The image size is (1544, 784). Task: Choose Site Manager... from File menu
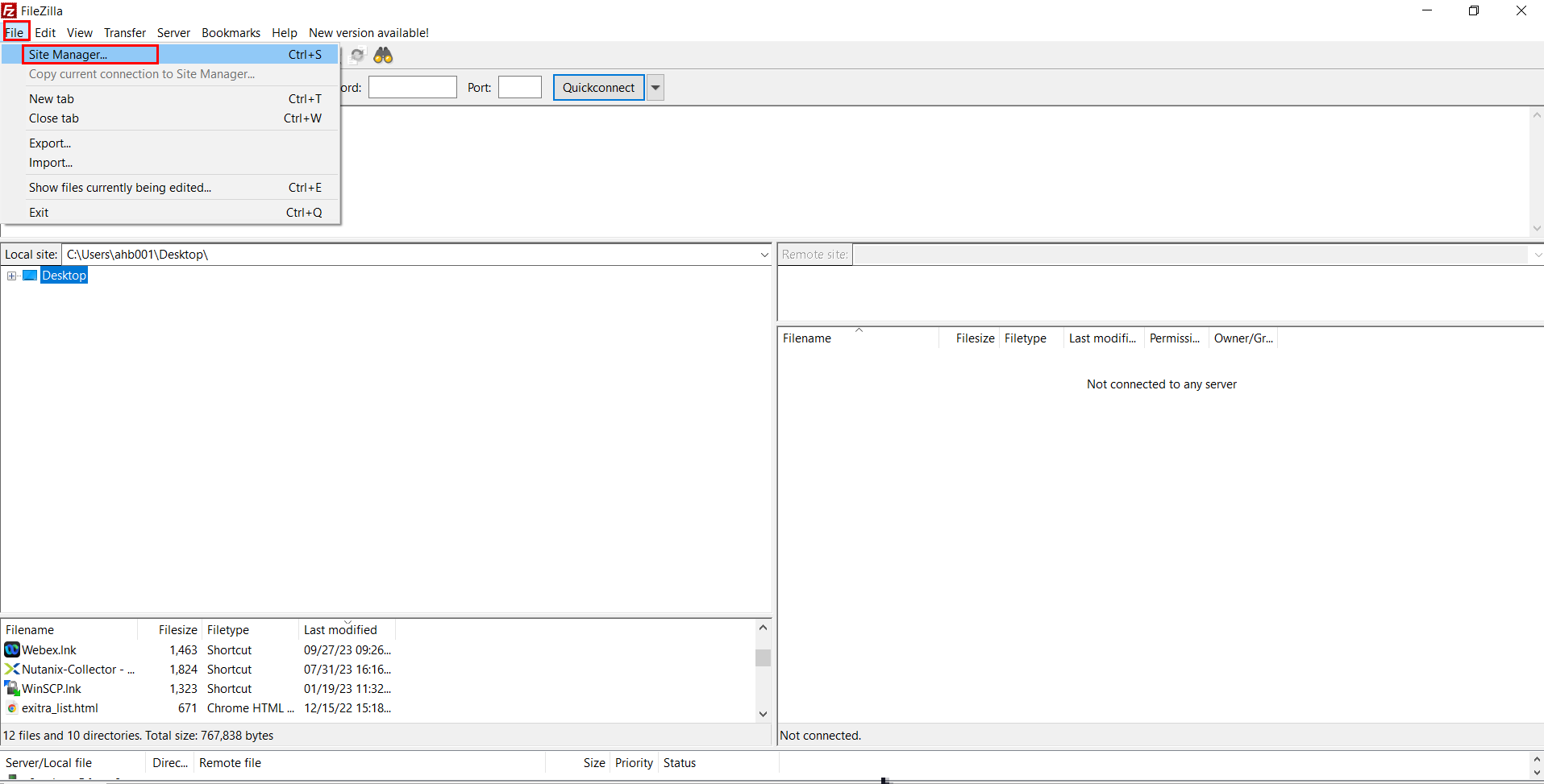(x=169, y=54)
